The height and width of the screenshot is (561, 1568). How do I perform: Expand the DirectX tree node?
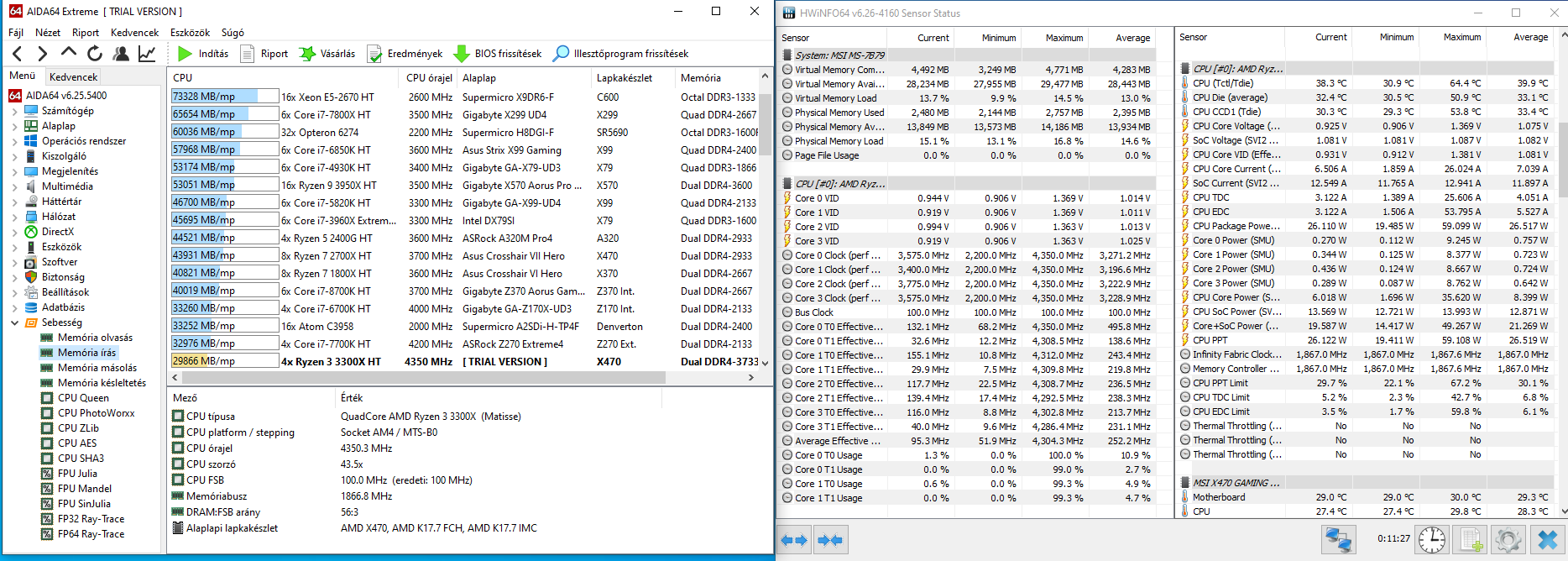[x=14, y=233]
